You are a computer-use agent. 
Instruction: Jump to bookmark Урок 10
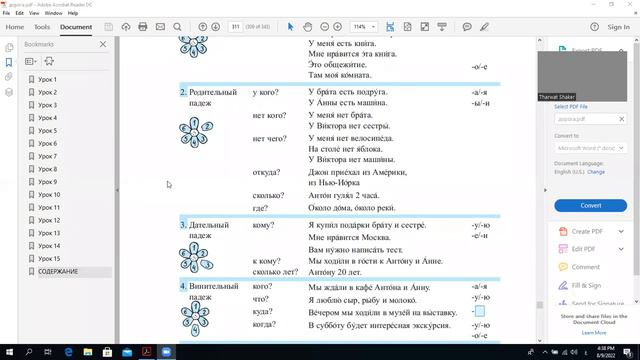[49, 195]
